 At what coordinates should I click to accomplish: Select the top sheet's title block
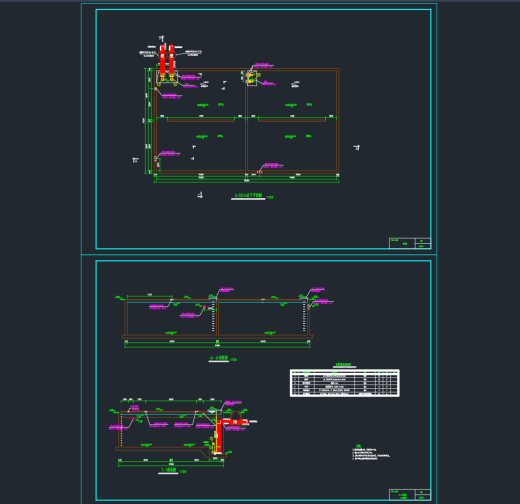coord(410,243)
